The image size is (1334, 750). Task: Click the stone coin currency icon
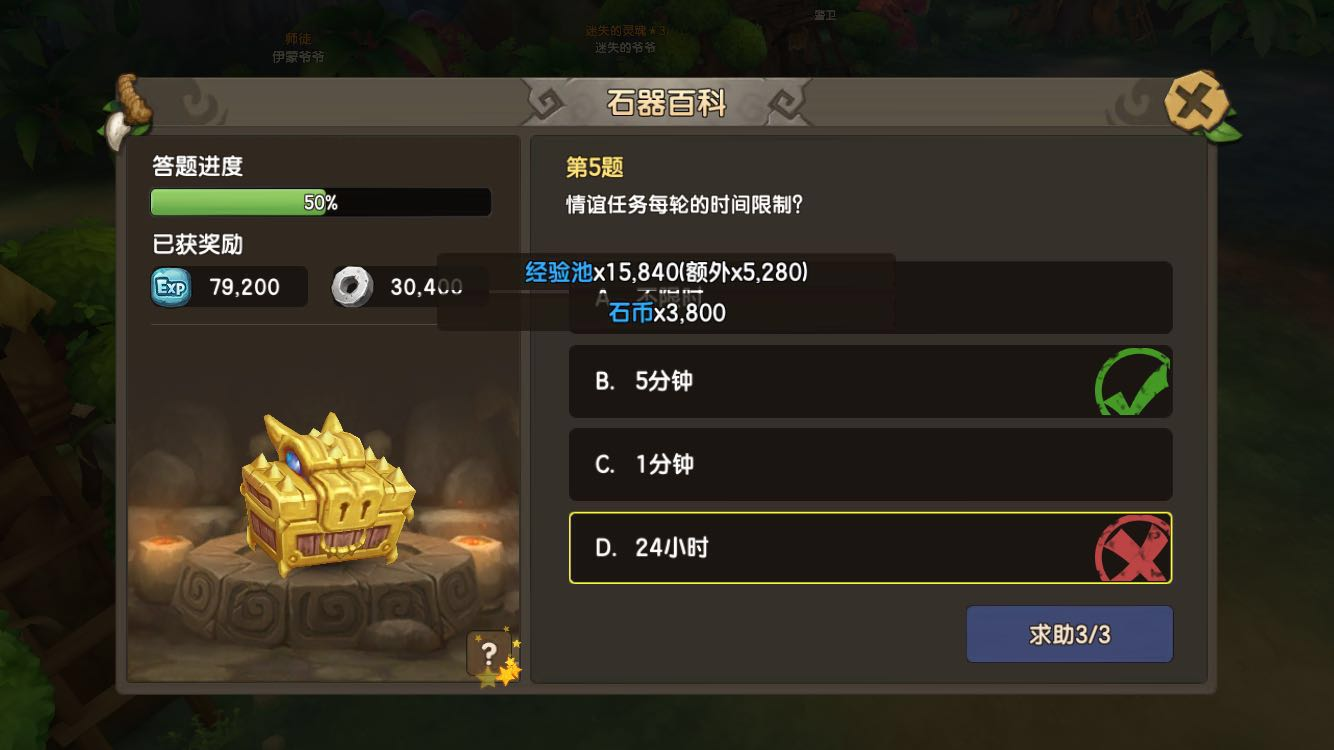(x=352, y=287)
